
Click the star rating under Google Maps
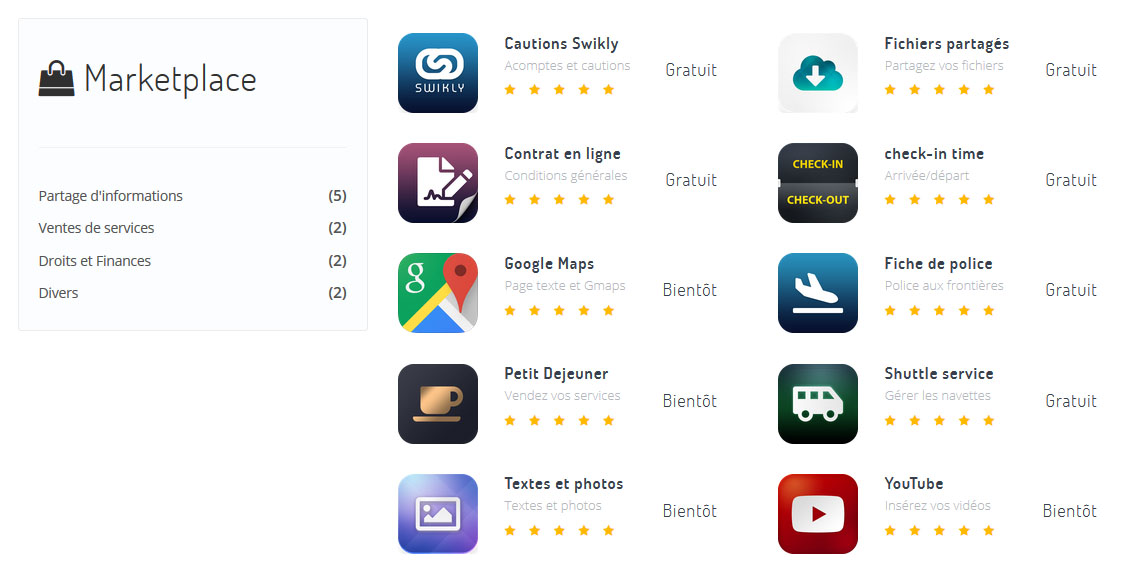pos(559,310)
